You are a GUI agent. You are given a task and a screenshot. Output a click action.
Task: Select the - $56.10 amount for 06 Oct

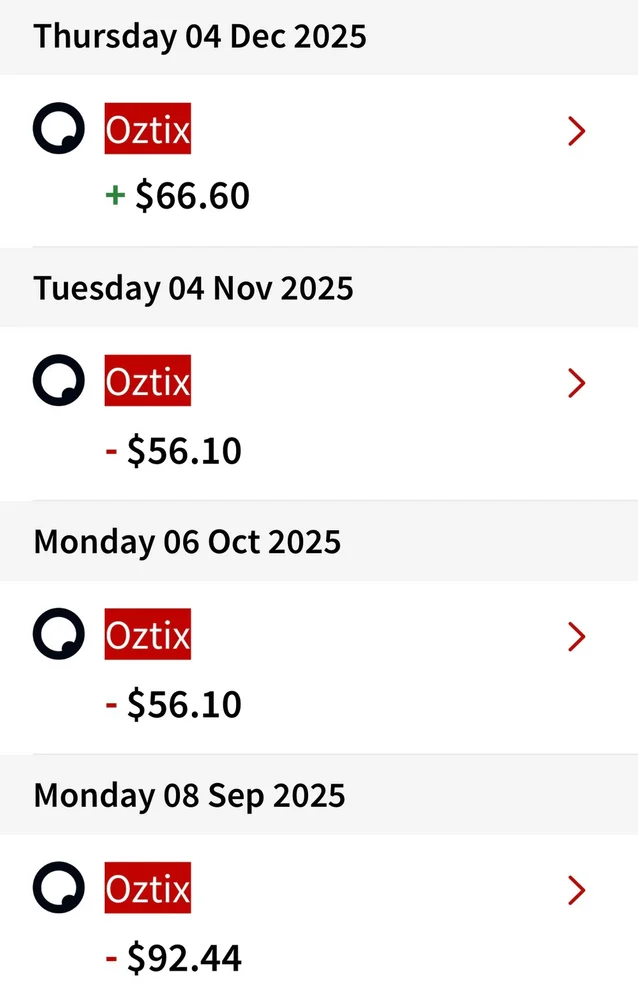coord(174,704)
